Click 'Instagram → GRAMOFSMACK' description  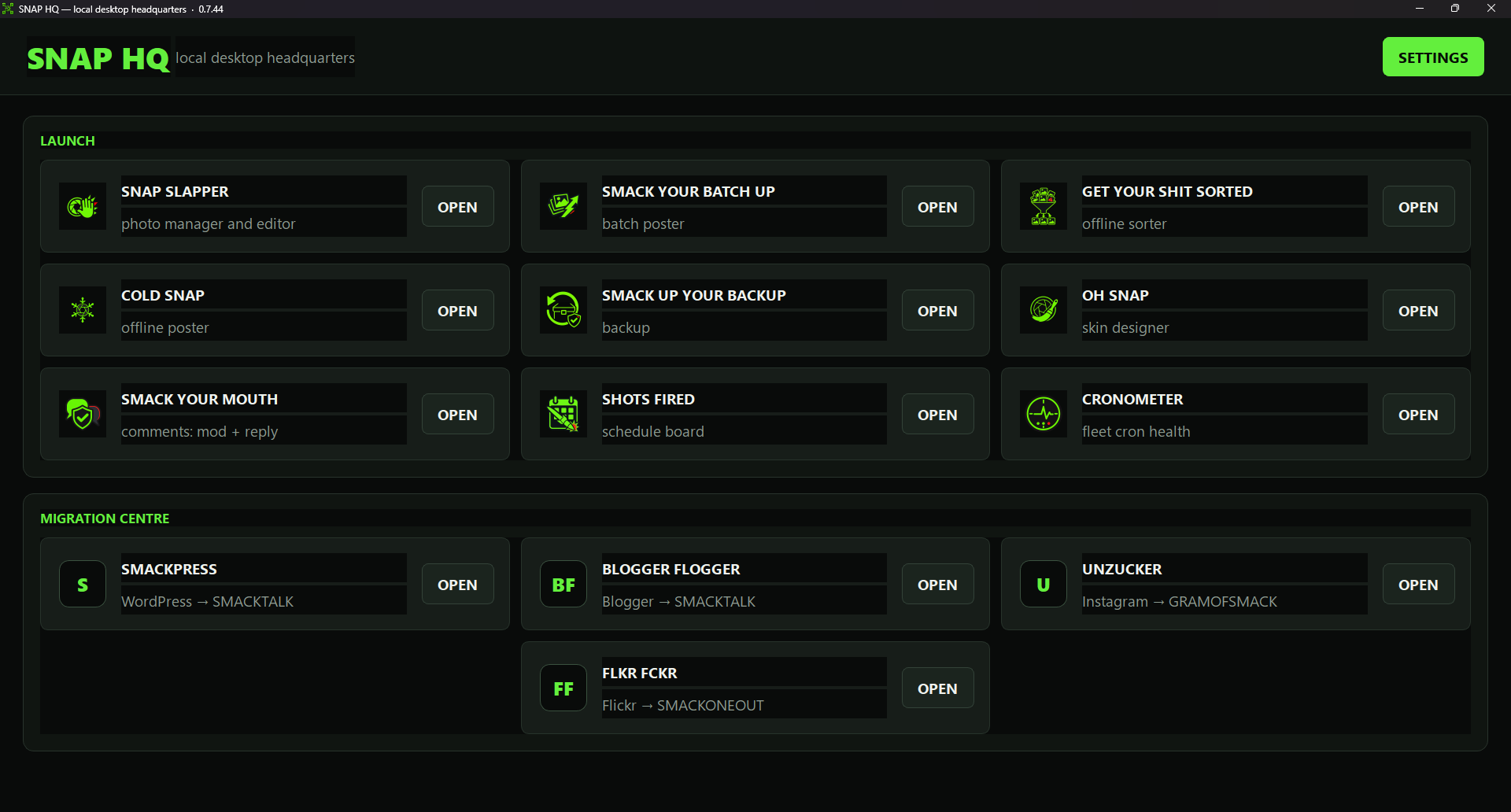pos(1180,601)
